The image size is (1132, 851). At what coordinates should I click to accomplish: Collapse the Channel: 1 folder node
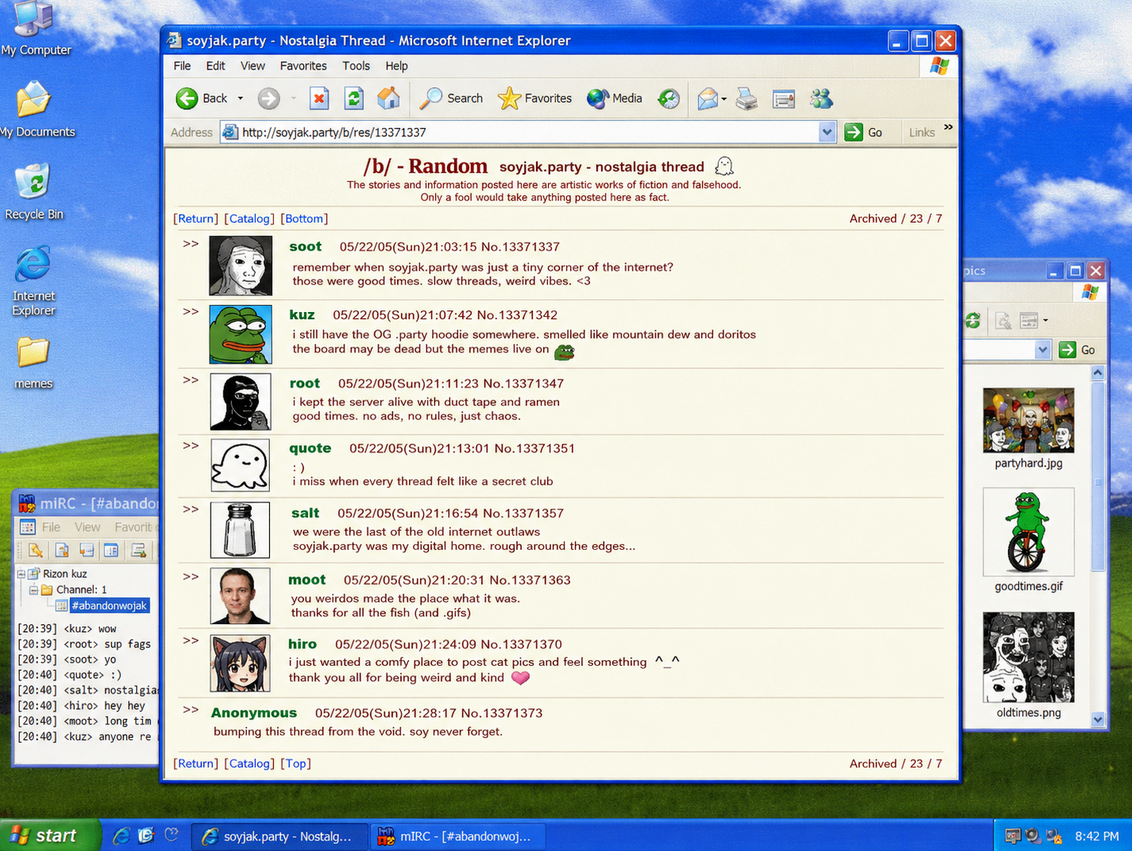point(34,590)
